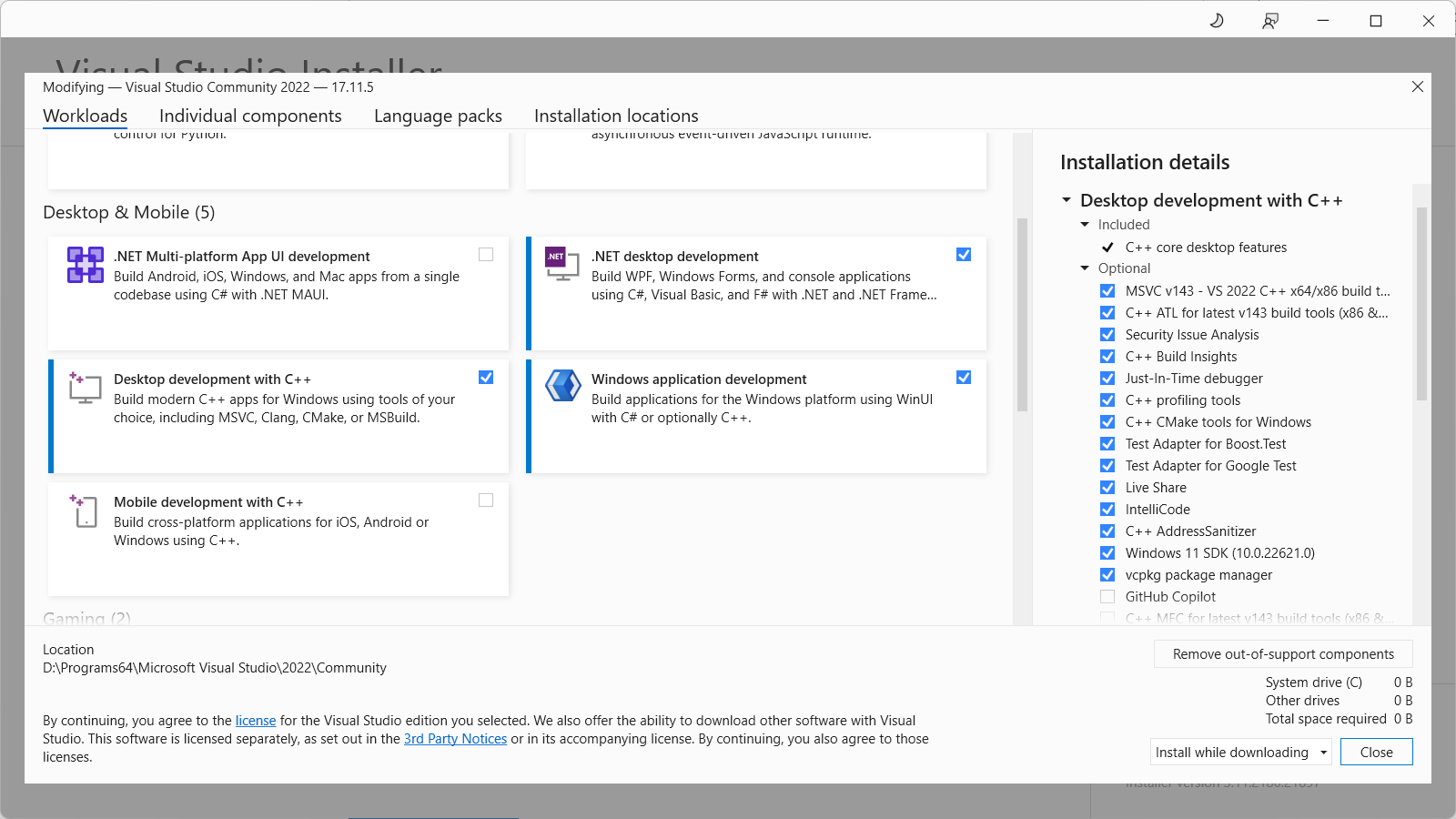Image resolution: width=1456 pixels, height=819 pixels.
Task: Uncheck C++ ATL for latest v143 option
Action: [x=1107, y=313]
